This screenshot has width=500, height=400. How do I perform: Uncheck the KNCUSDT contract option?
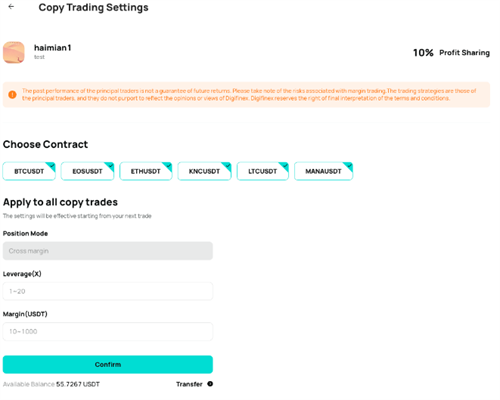click(x=204, y=171)
